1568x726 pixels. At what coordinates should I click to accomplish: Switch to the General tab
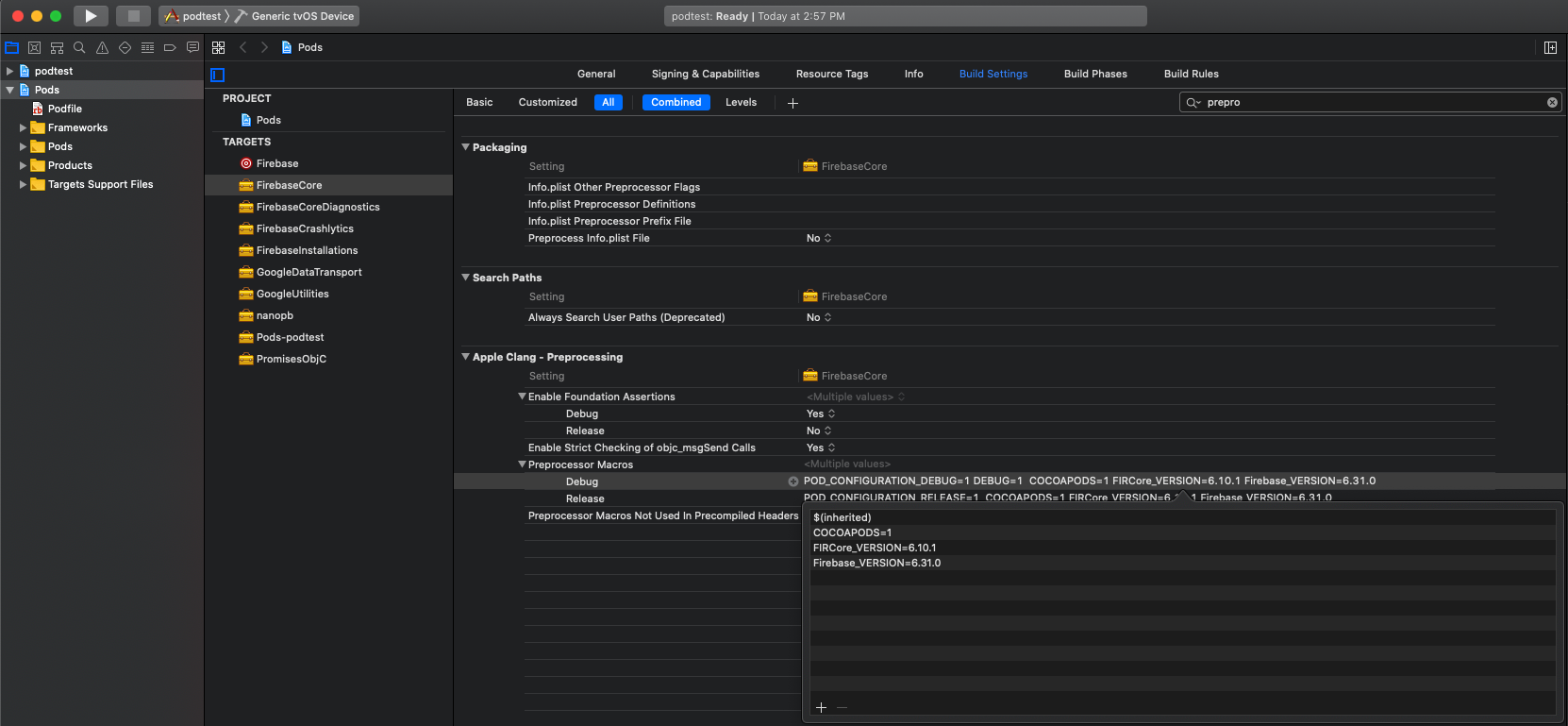tap(596, 74)
